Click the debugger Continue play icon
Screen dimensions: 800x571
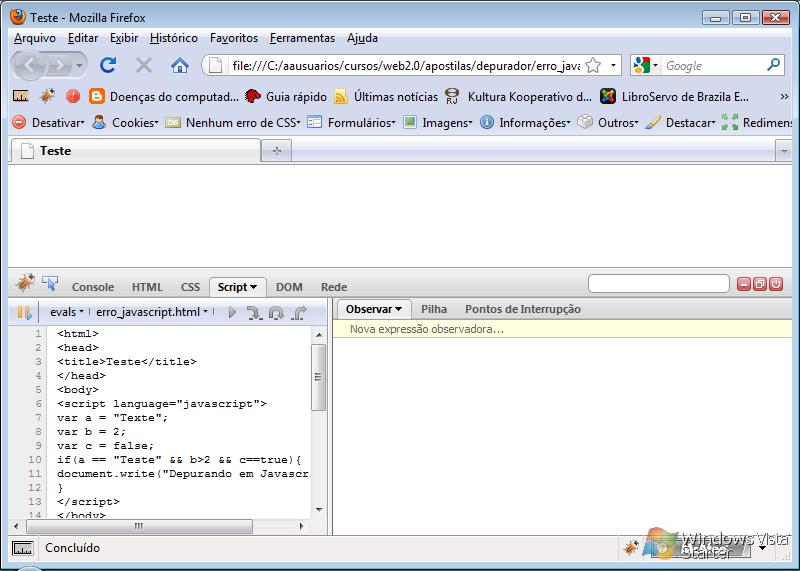[x=232, y=312]
